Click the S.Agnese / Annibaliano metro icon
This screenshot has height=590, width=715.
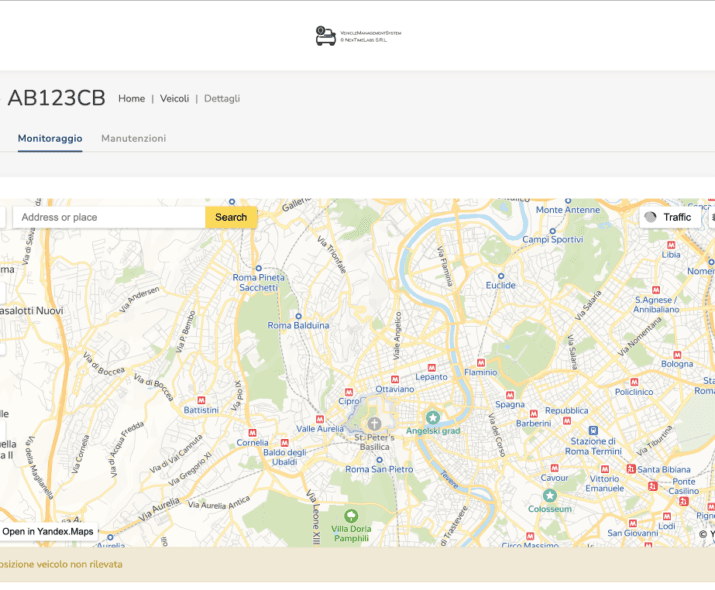click(656, 290)
